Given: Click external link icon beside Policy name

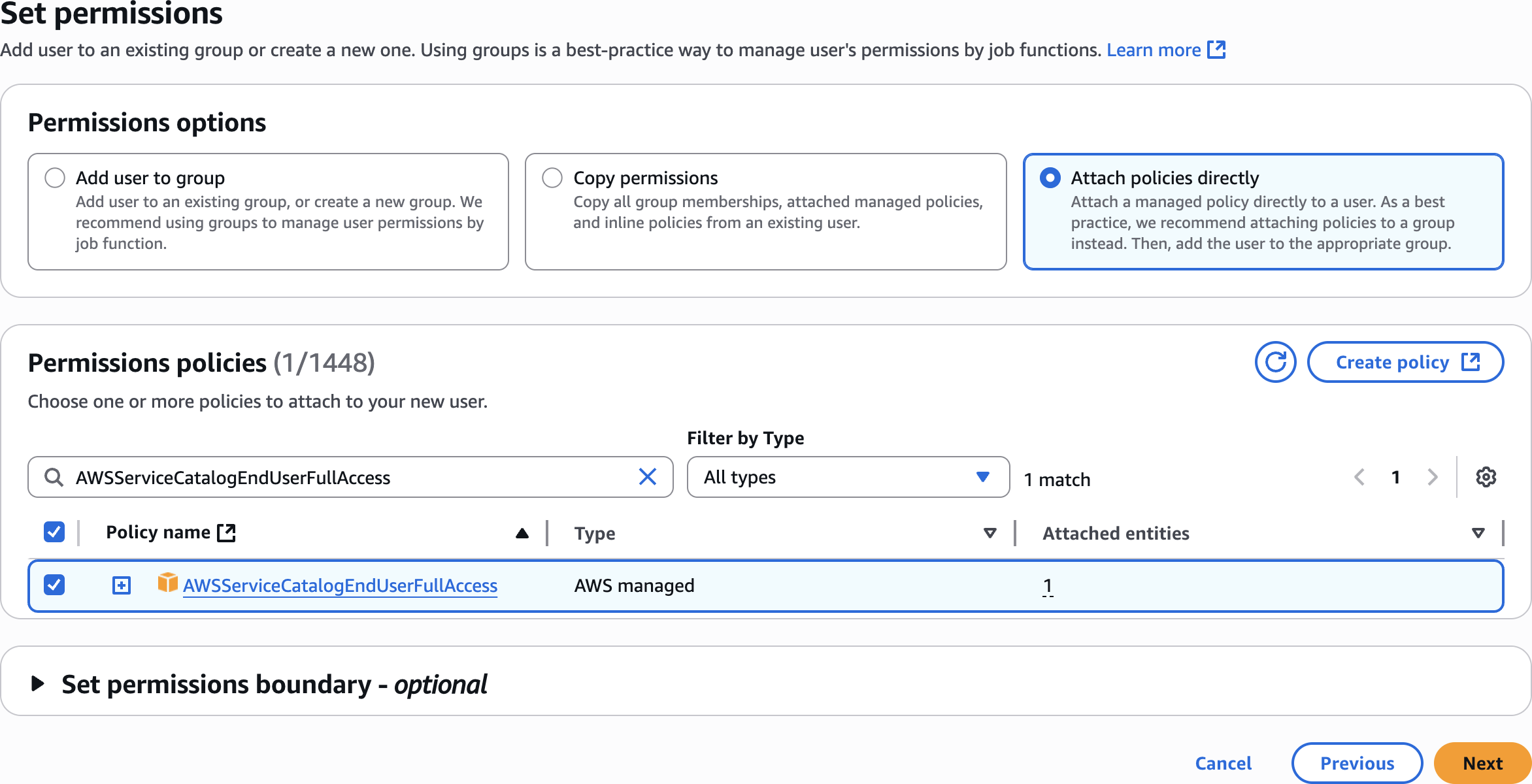Looking at the screenshot, I should coord(226,532).
